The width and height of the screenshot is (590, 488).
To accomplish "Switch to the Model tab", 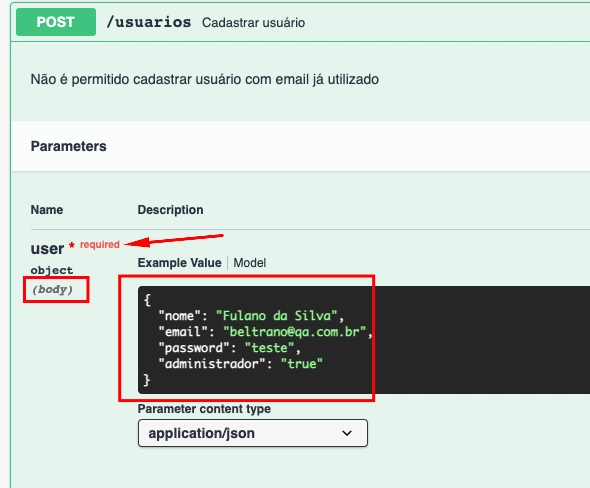I will (x=249, y=263).
